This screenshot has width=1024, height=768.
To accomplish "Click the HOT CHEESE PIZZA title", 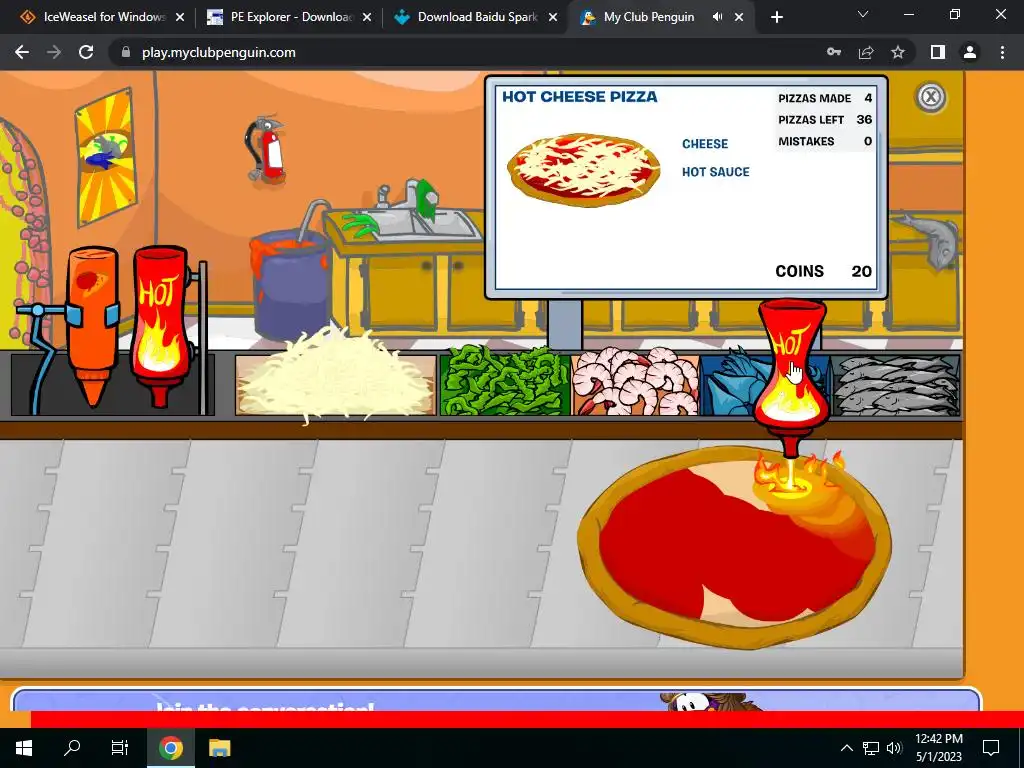I will [579, 97].
